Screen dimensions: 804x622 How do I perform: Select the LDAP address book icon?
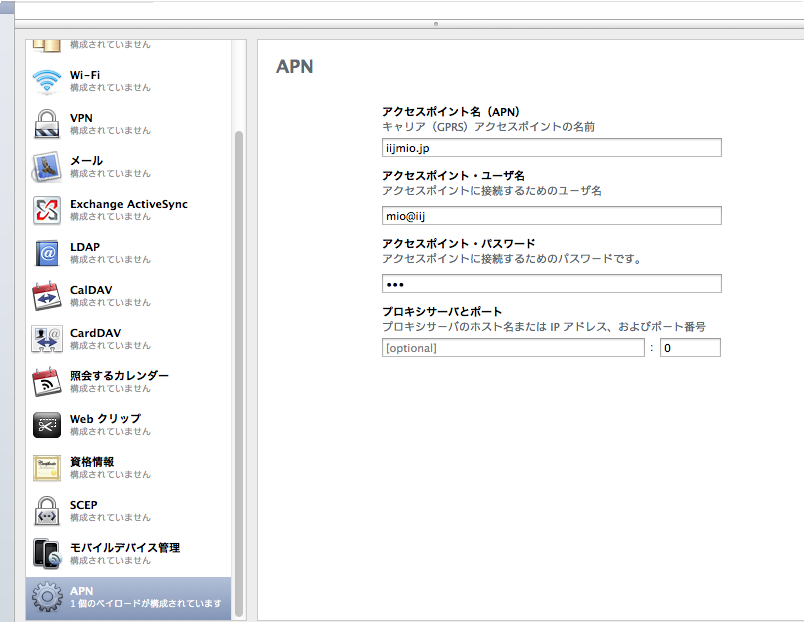pyautogui.click(x=47, y=253)
